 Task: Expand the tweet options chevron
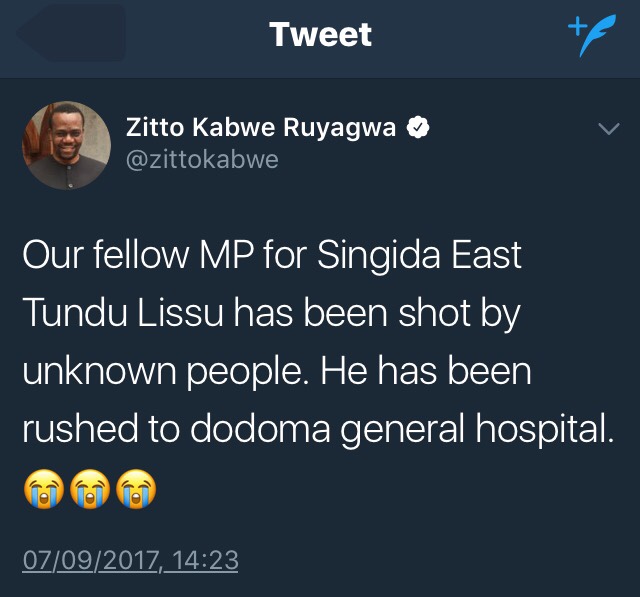point(609,129)
